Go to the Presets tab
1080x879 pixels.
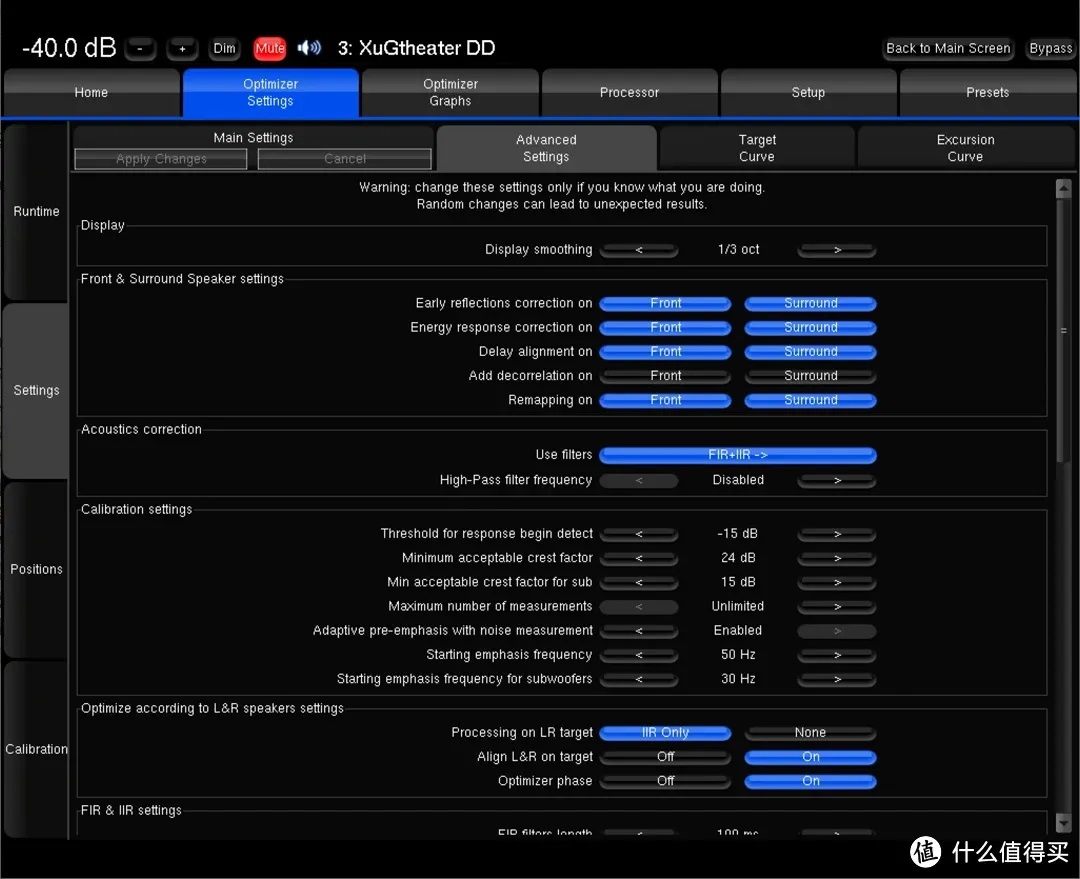point(988,92)
